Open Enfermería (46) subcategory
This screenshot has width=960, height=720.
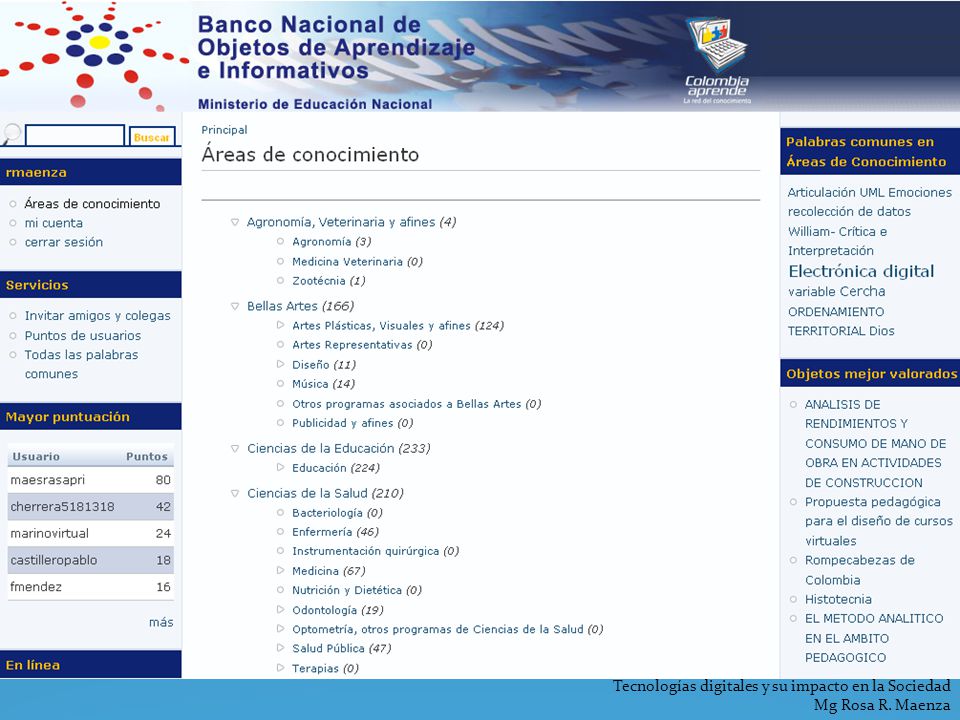[x=336, y=532]
